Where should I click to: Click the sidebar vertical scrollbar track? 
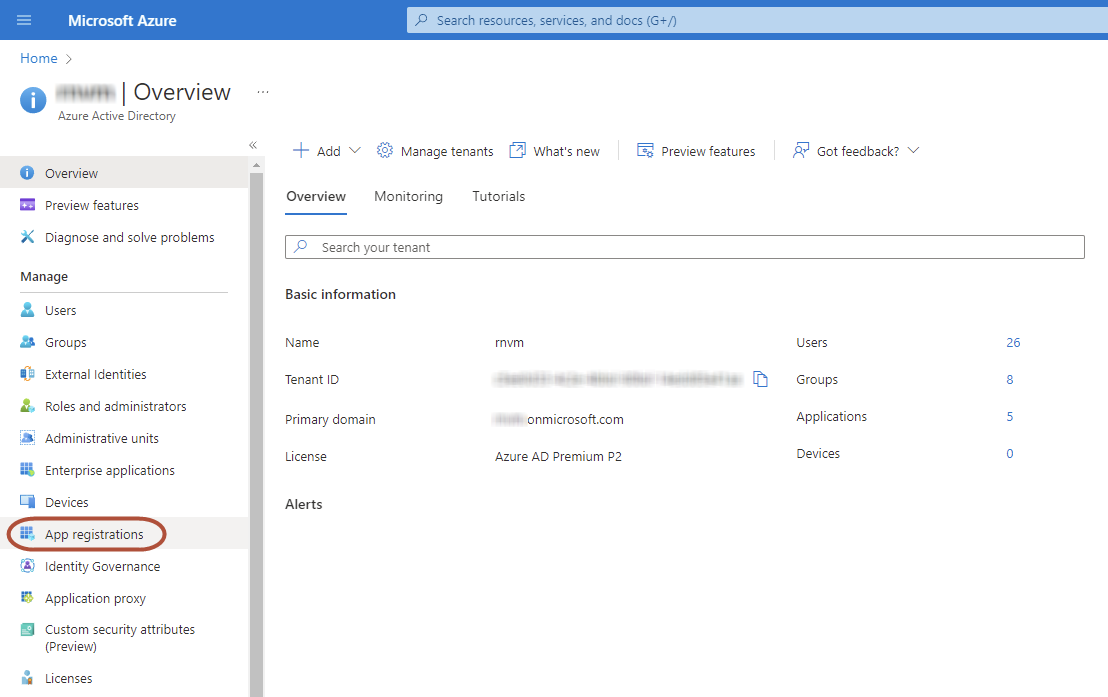(257, 433)
